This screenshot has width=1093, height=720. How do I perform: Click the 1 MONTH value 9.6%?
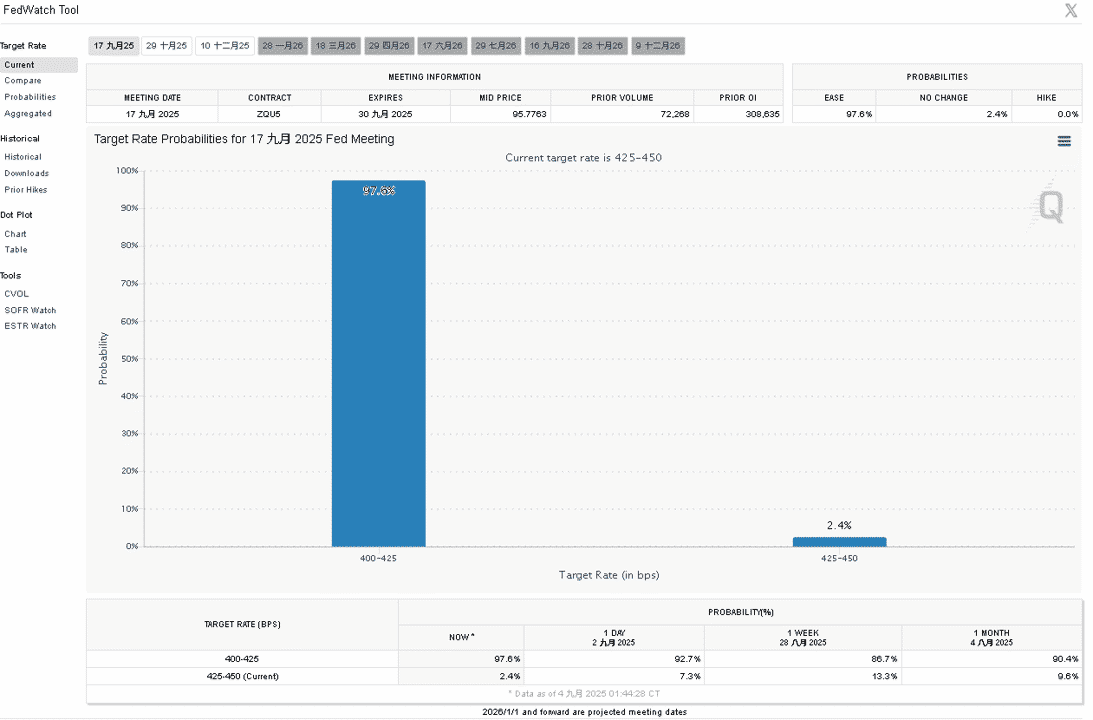[x=1067, y=676]
